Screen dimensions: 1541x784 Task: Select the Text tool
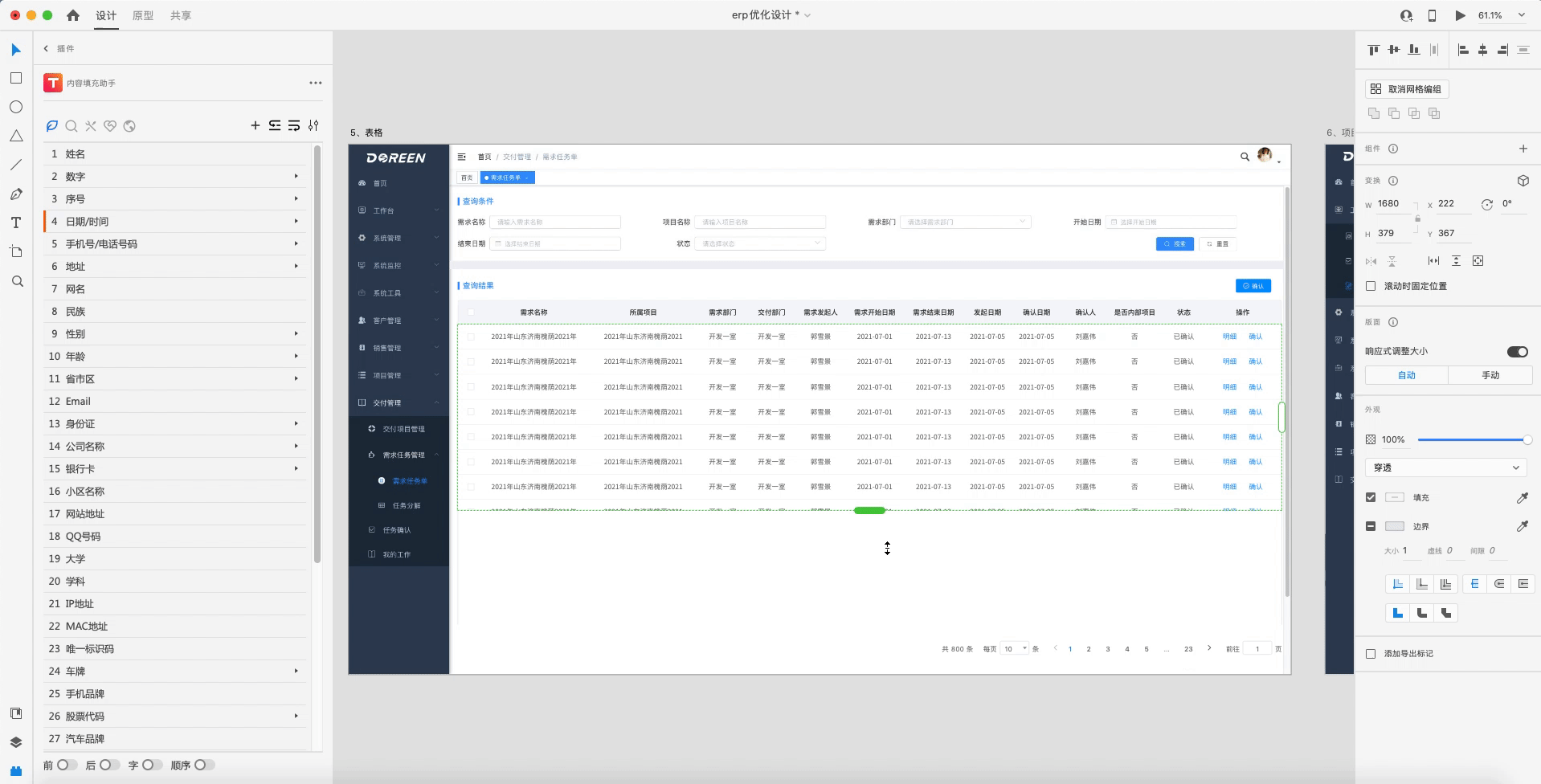click(16, 223)
